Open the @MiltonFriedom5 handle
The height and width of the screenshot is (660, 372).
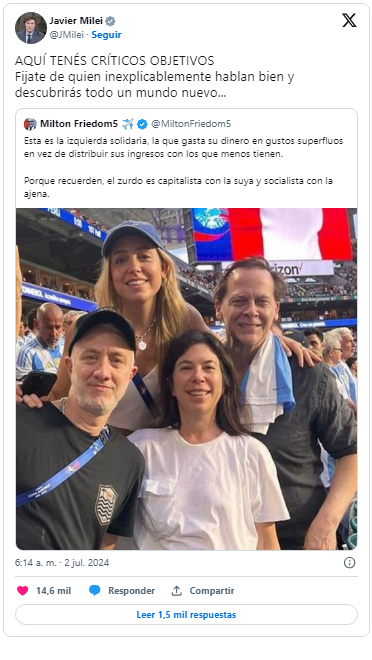pyautogui.click(x=191, y=124)
